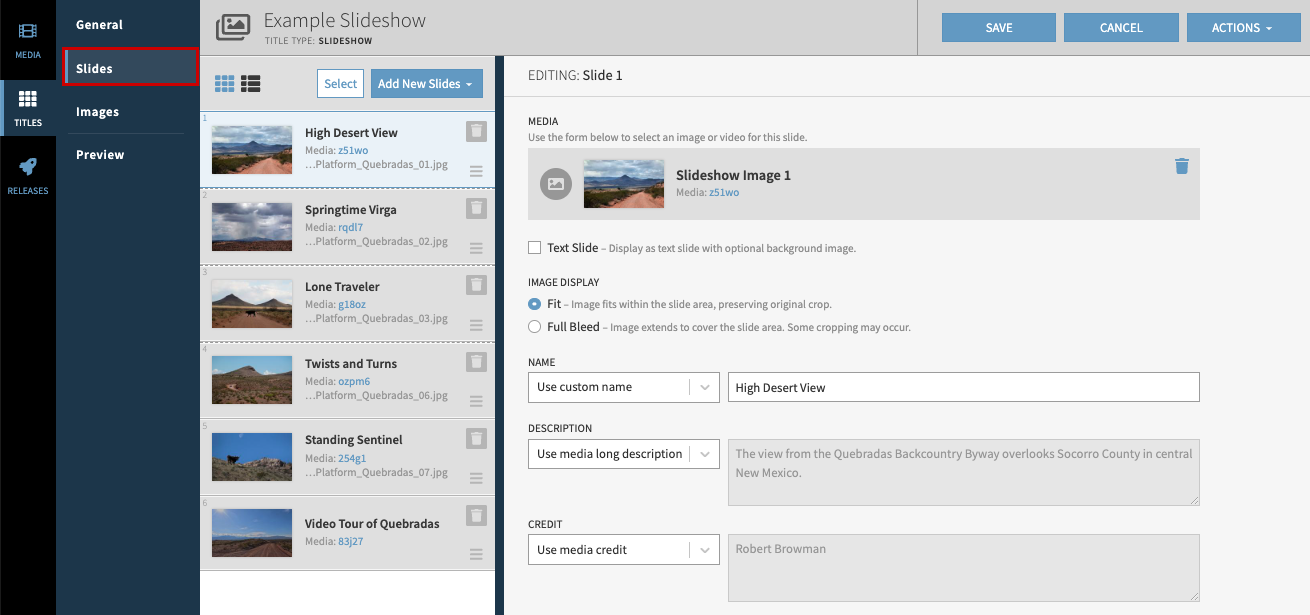Image resolution: width=1310 pixels, height=615 pixels.
Task: Switch slide list to grid view
Action: point(224,83)
